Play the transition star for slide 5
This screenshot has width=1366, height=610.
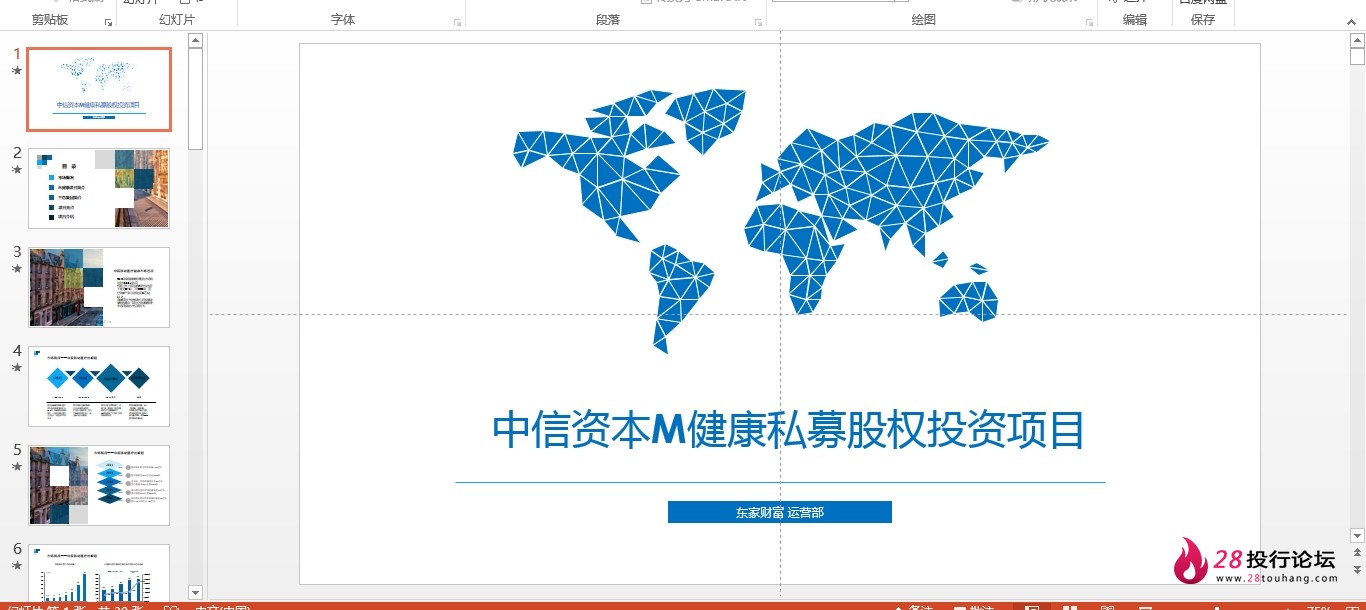16,467
